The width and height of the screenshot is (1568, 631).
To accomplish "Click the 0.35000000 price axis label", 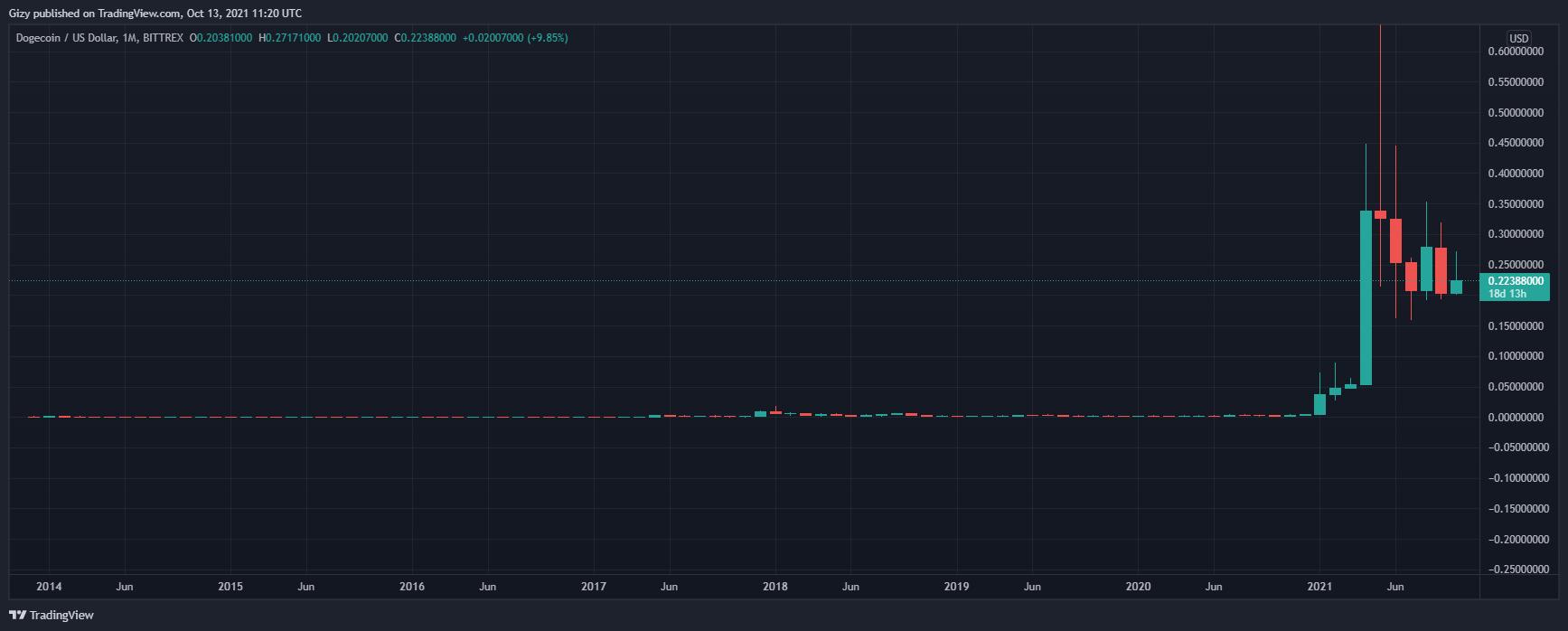I will pyautogui.click(x=1516, y=204).
